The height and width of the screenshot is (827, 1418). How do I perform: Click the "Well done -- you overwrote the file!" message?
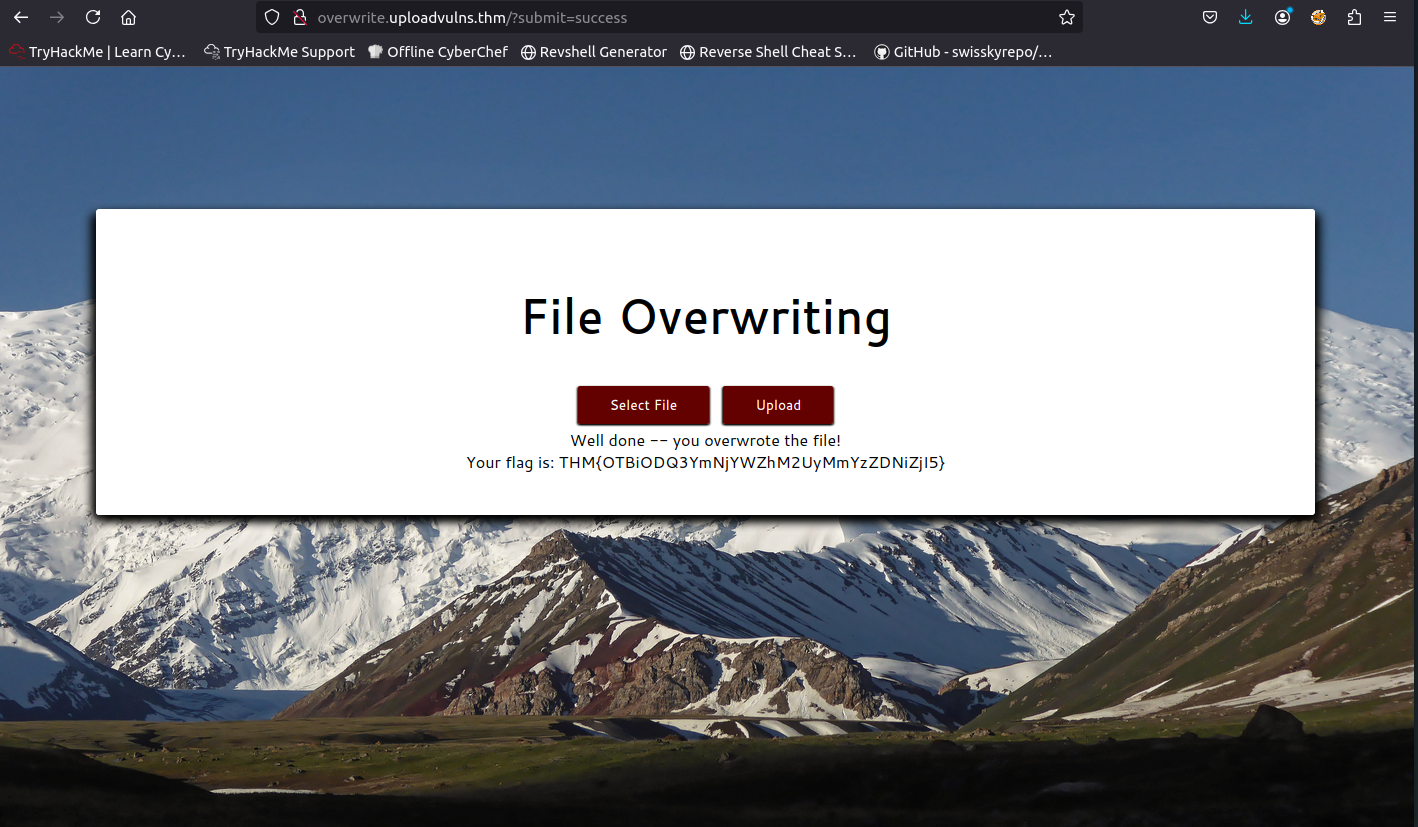pos(706,440)
